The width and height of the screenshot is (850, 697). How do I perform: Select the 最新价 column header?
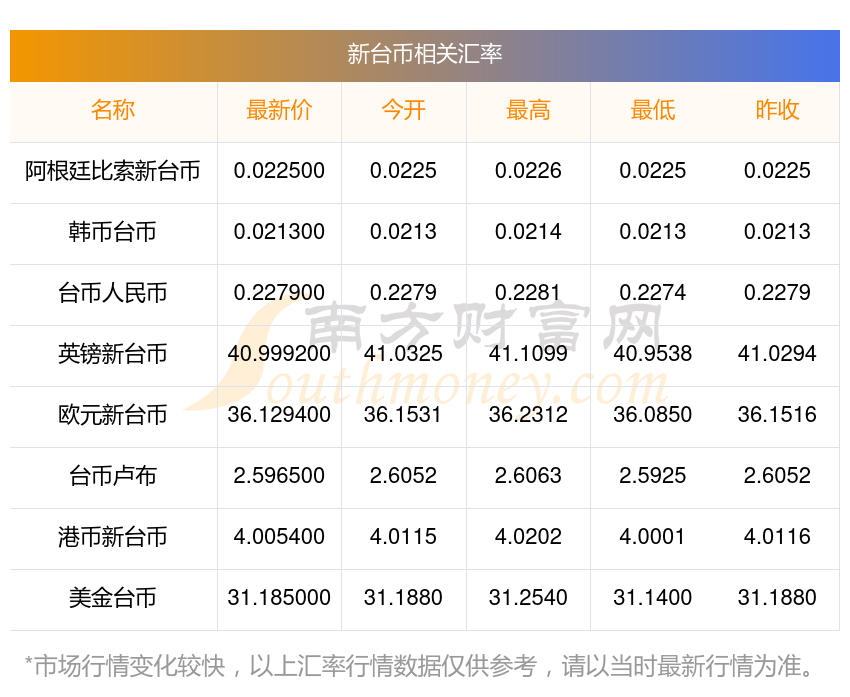tap(279, 111)
